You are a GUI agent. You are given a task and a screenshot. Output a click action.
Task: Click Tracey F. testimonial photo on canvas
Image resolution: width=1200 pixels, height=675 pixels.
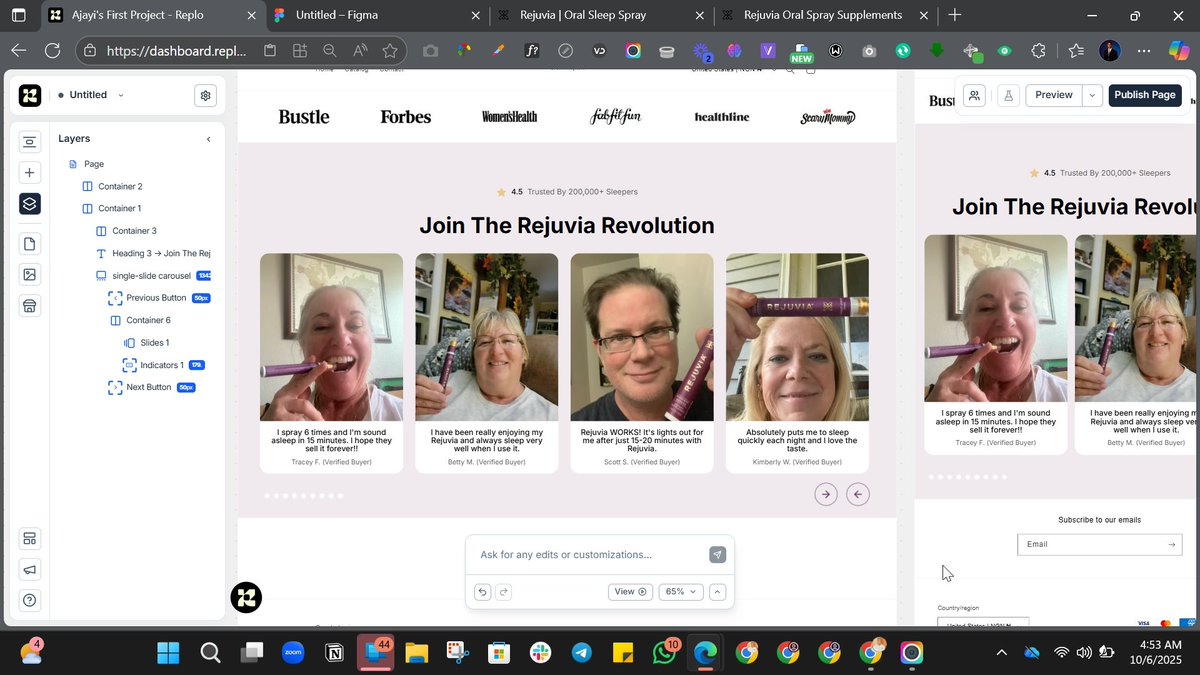click(331, 337)
